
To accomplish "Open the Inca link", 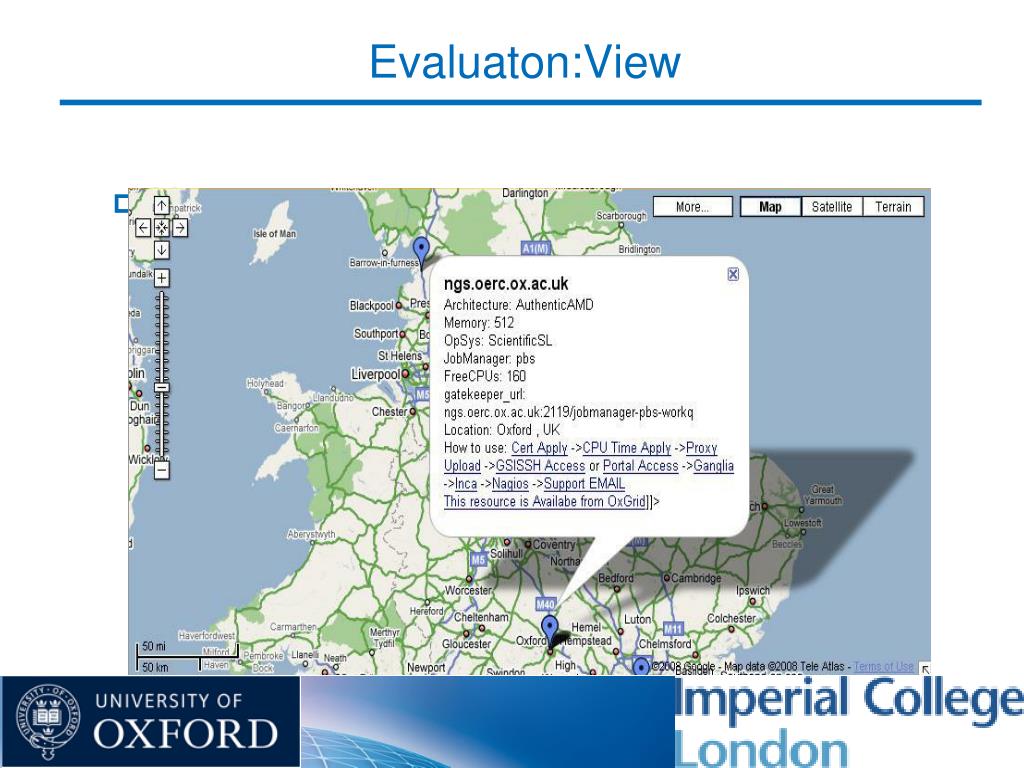I will click(466, 484).
